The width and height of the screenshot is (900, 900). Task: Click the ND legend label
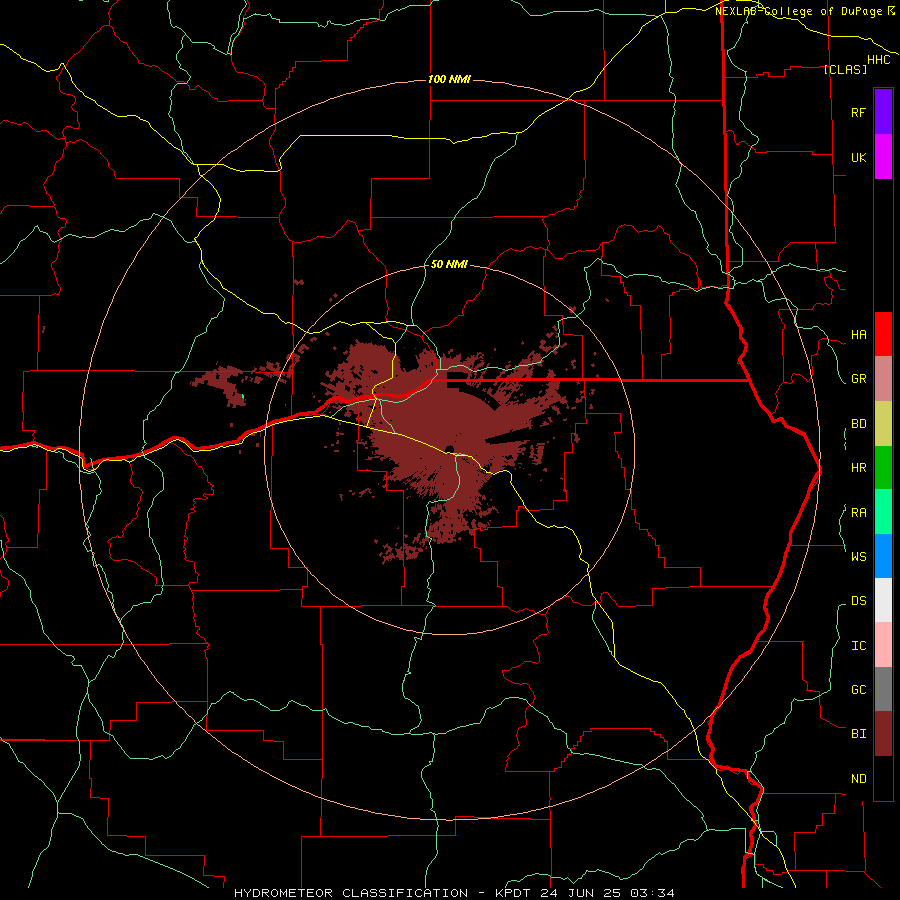(858, 779)
